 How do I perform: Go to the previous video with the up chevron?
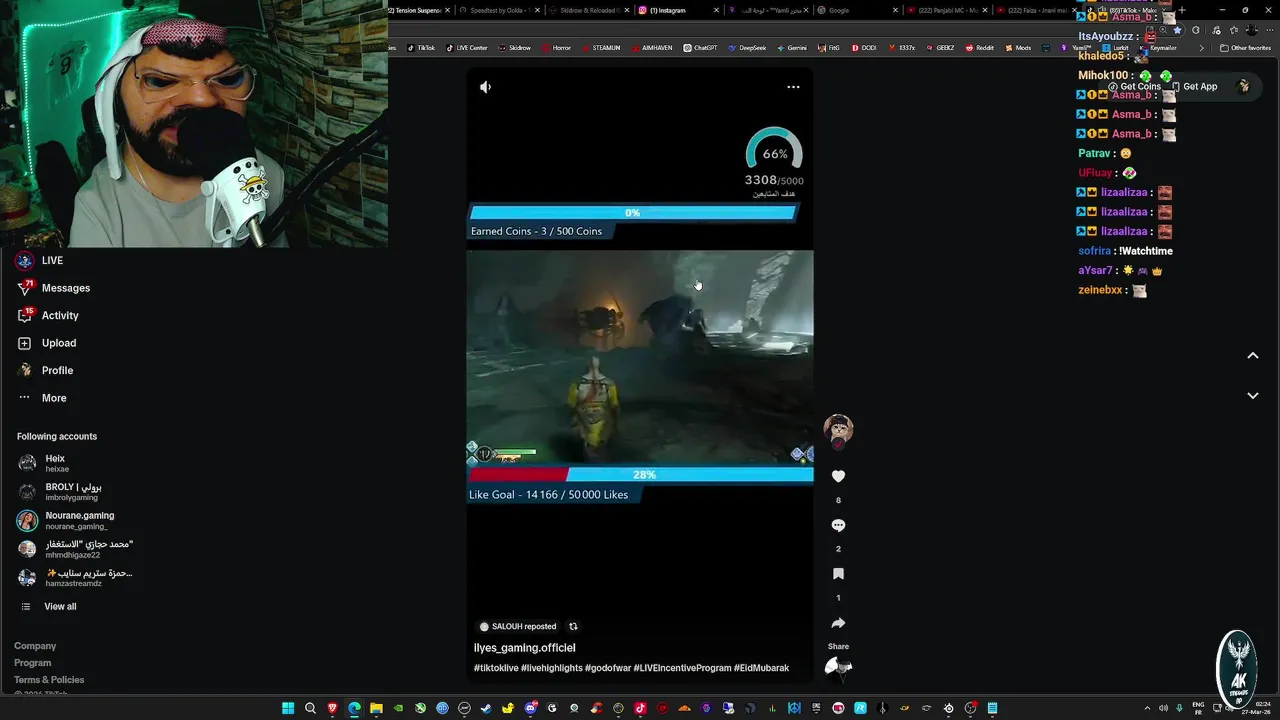point(1252,356)
